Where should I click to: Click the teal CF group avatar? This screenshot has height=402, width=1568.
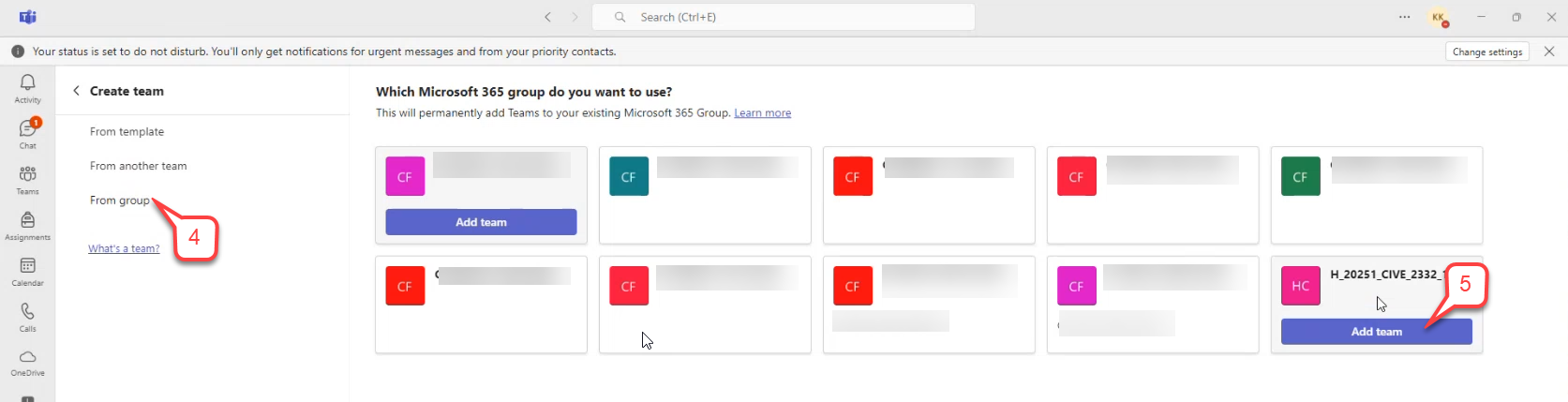[629, 176]
